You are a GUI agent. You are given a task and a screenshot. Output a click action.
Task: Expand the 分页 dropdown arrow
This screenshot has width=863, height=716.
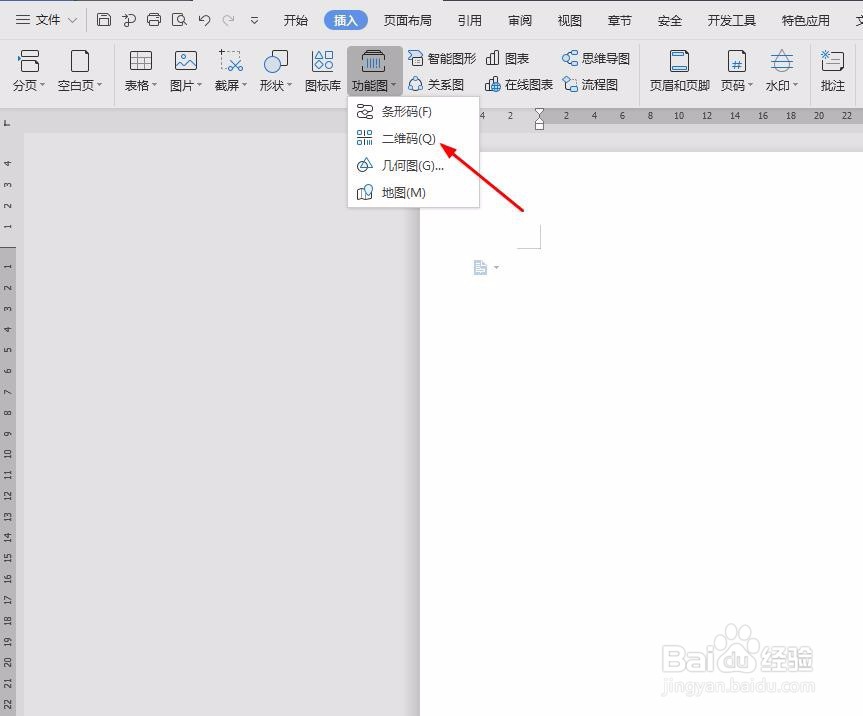(42, 85)
